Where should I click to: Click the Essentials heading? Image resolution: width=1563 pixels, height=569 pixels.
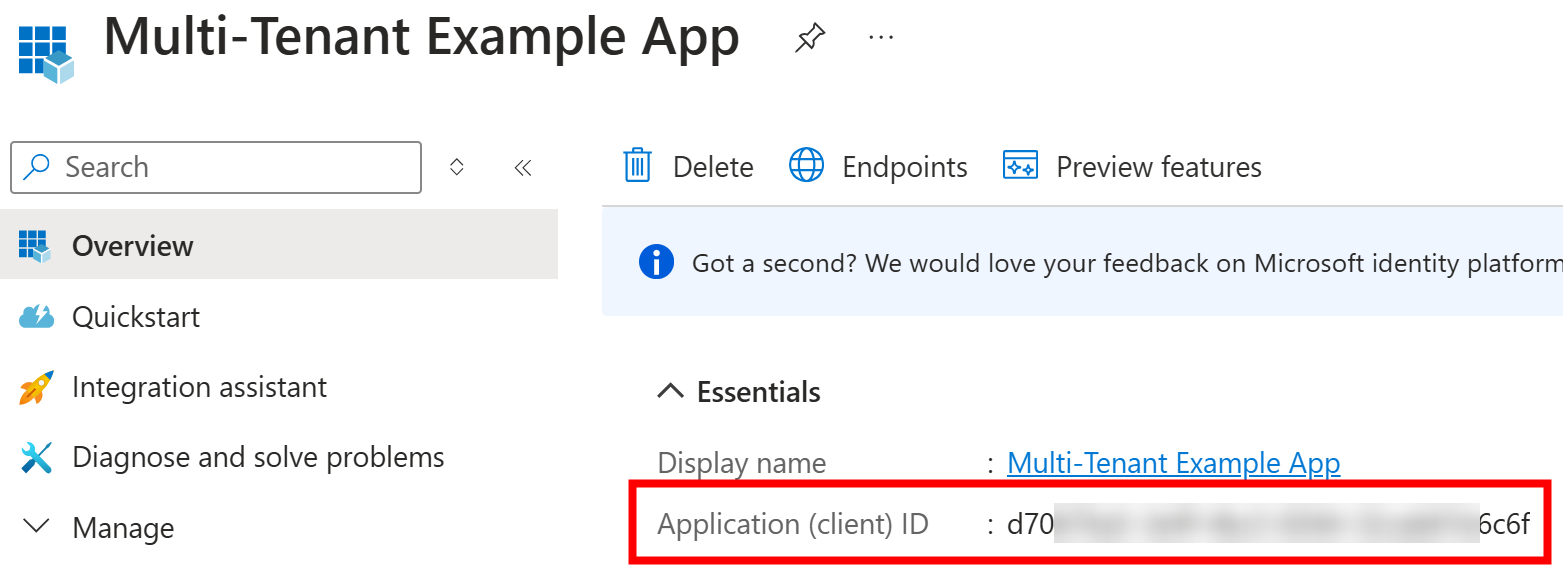759,392
